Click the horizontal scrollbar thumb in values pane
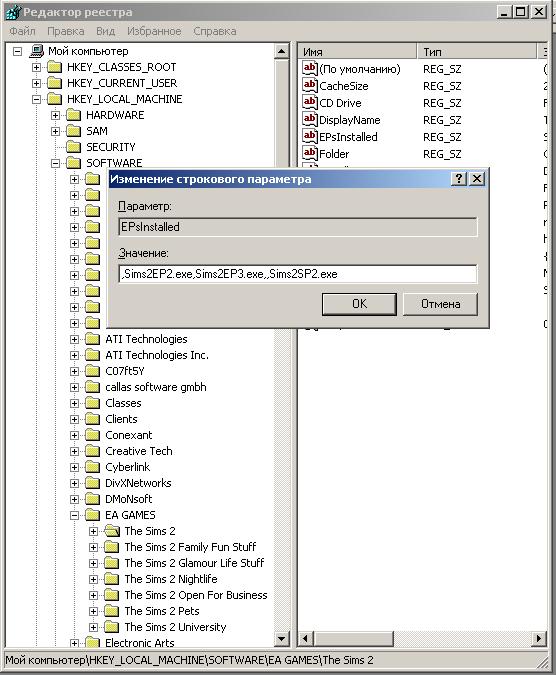 click(x=353, y=638)
